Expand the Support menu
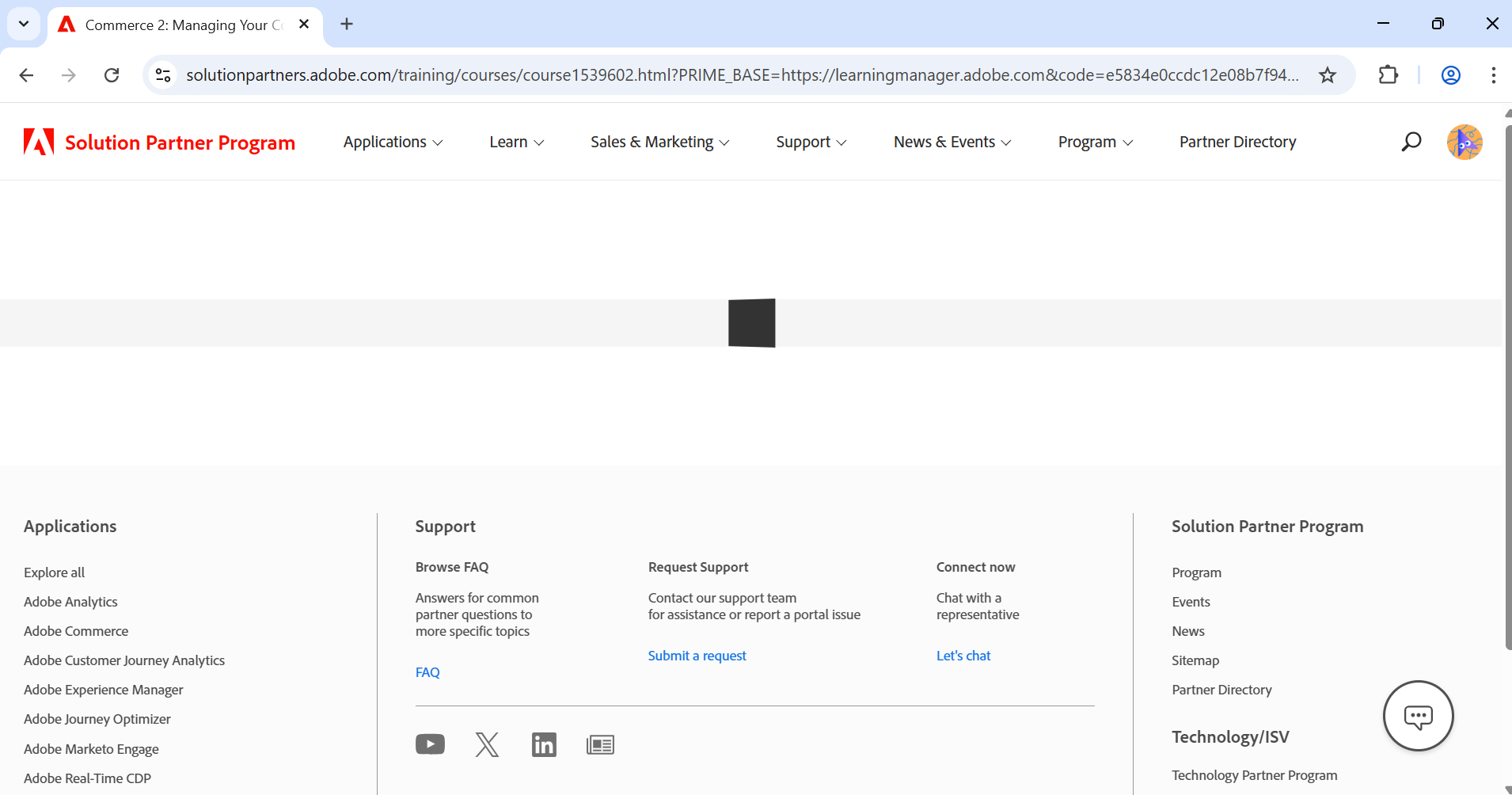The height and width of the screenshot is (795, 1512). coord(811,143)
